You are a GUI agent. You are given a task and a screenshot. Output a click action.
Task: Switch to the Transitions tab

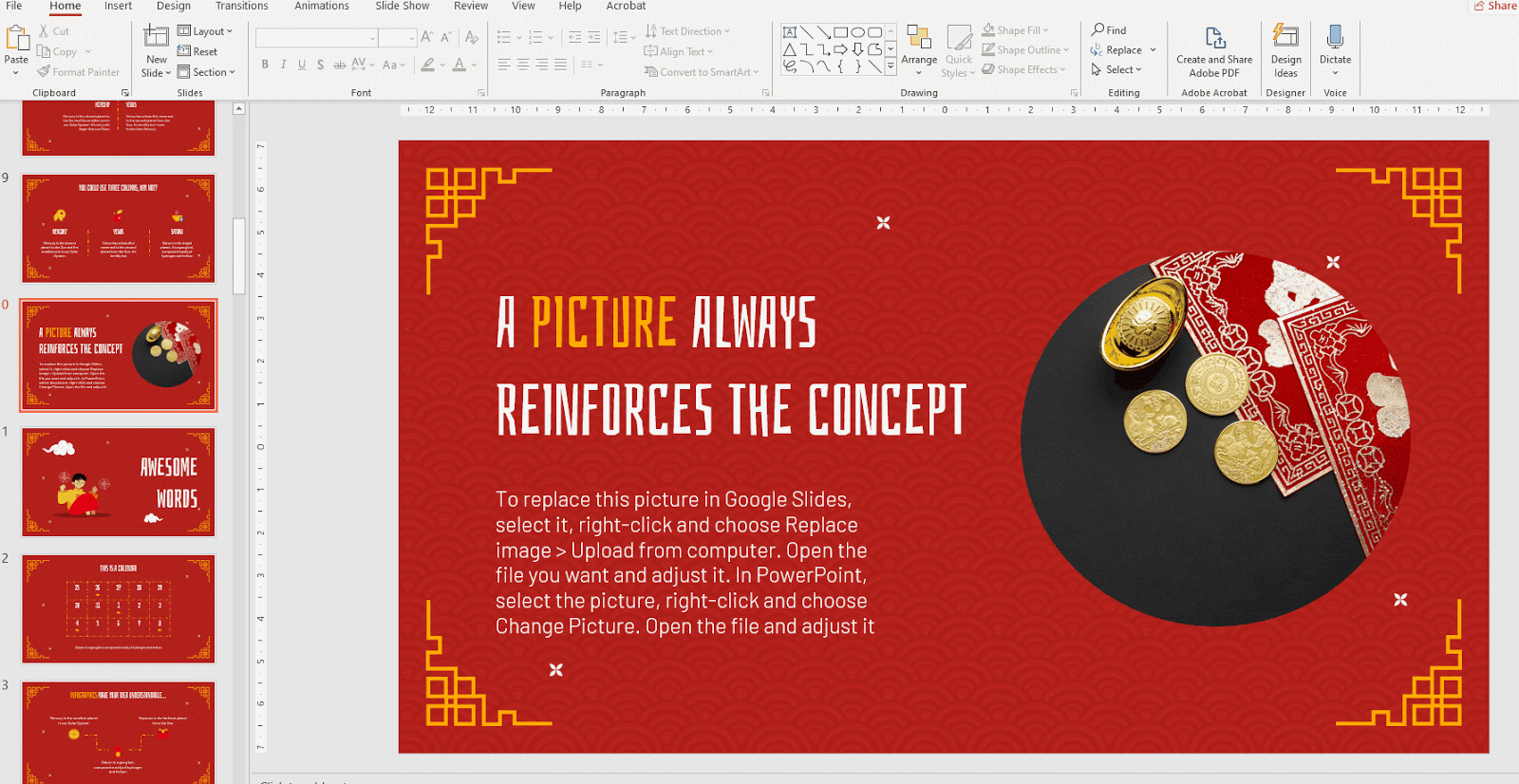tap(241, 7)
